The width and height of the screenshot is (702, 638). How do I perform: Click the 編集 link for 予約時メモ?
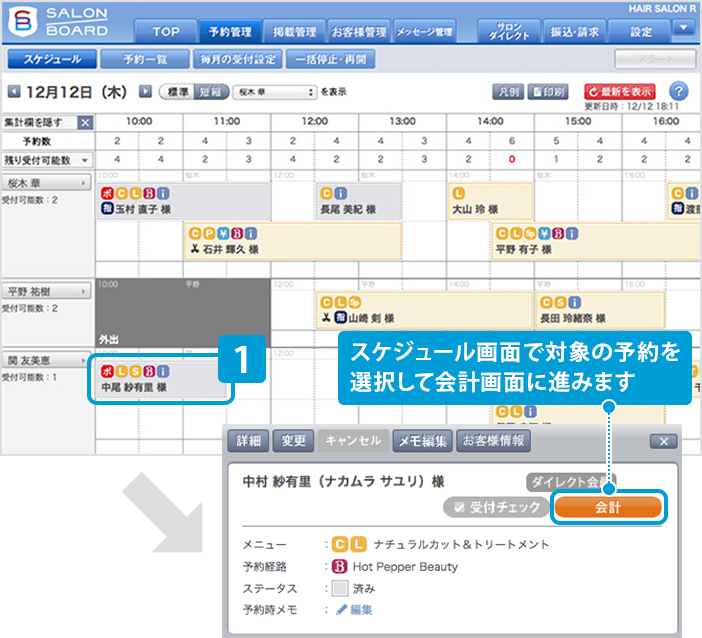click(x=361, y=610)
